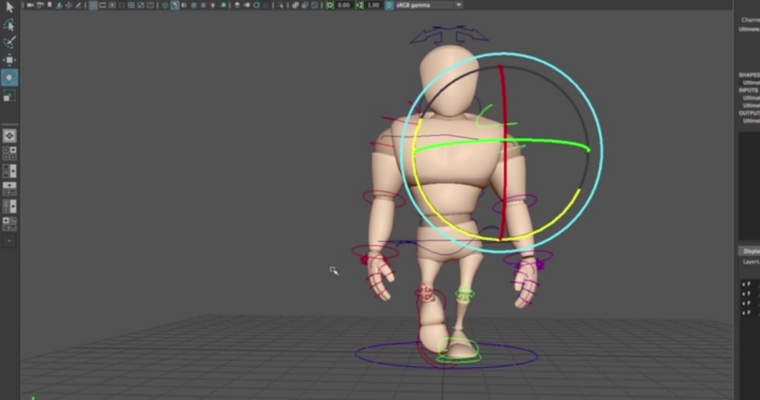The width and height of the screenshot is (760, 400).
Task: Click the SHAPES section label
Action: coord(749,75)
